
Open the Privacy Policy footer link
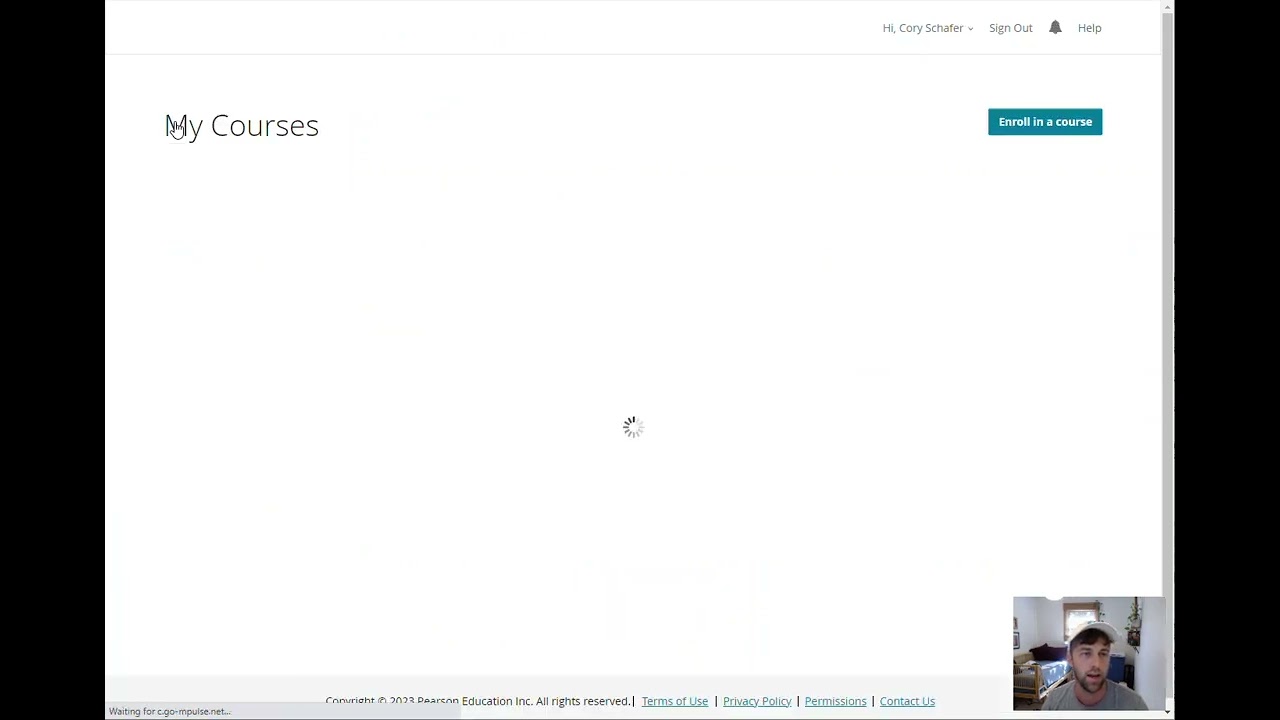756,701
